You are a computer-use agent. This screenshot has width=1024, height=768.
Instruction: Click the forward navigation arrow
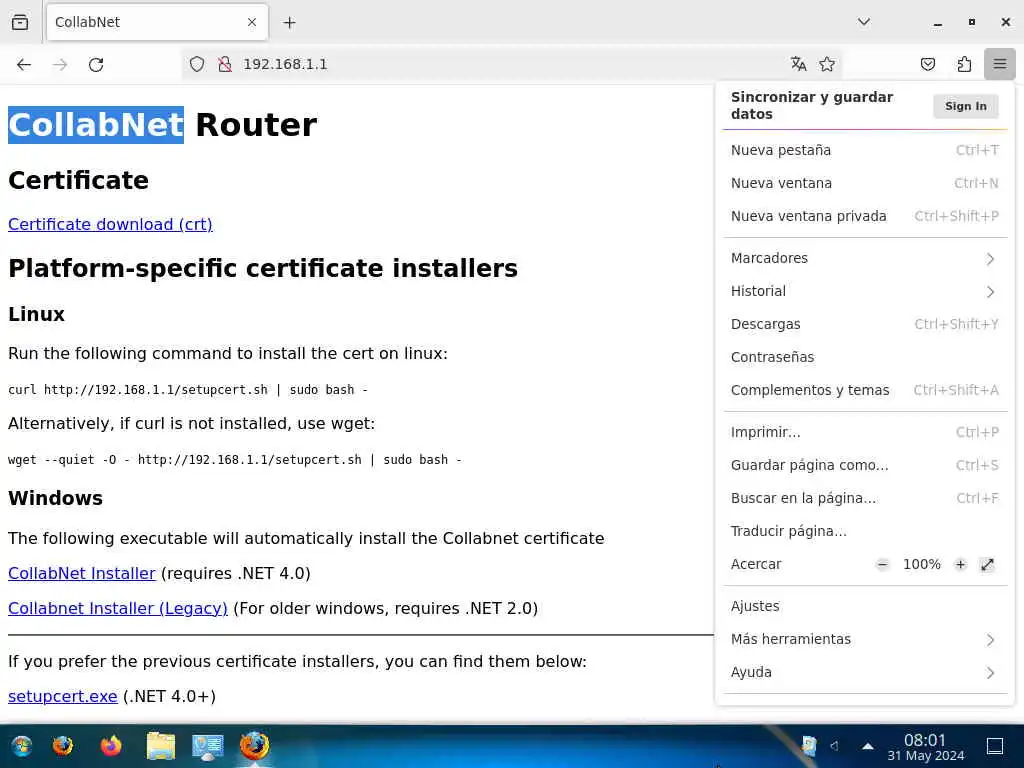click(x=60, y=64)
